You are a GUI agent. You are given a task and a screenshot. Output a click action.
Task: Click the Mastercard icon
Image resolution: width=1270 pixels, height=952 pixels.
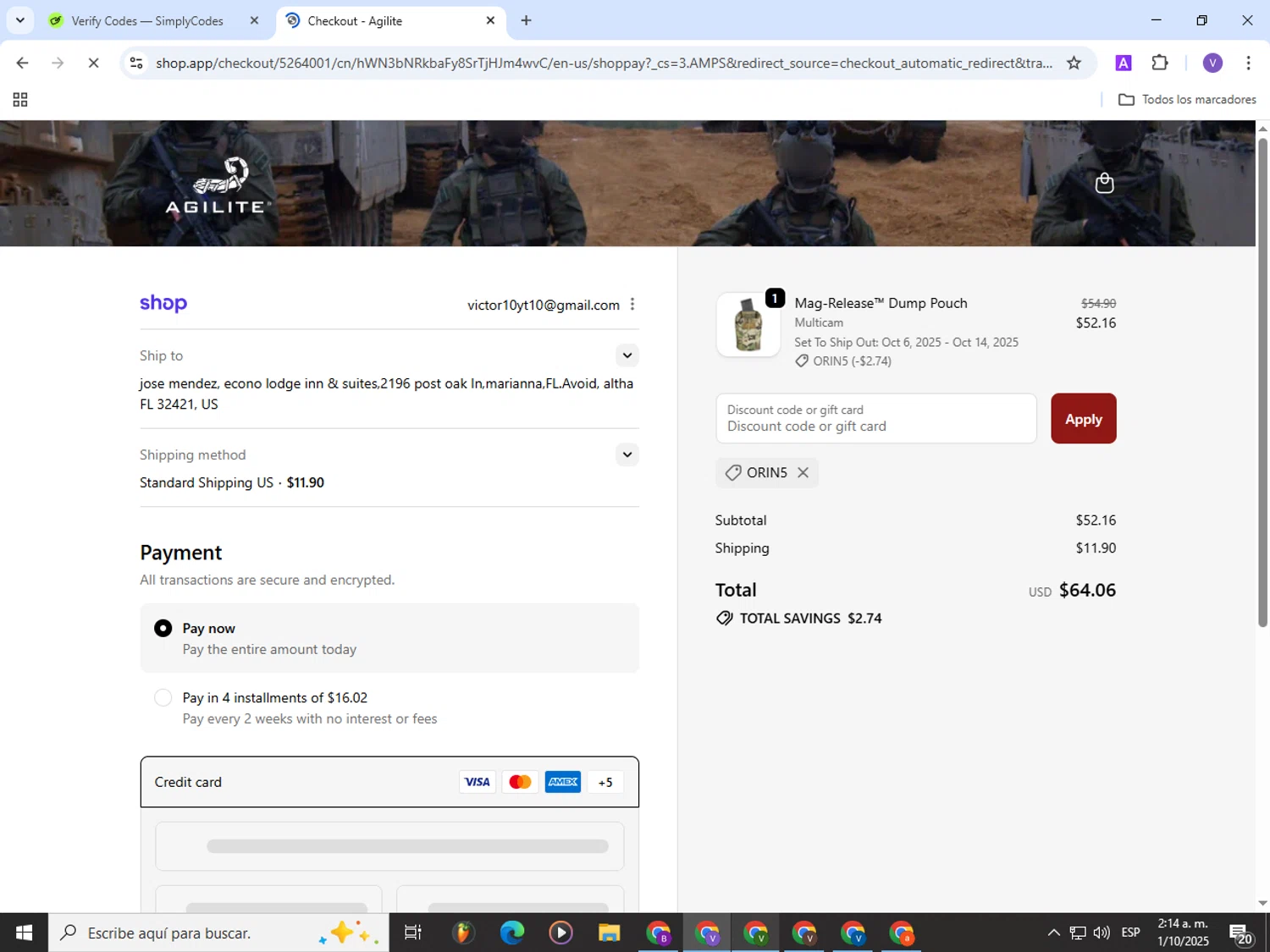tap(520, 782)
